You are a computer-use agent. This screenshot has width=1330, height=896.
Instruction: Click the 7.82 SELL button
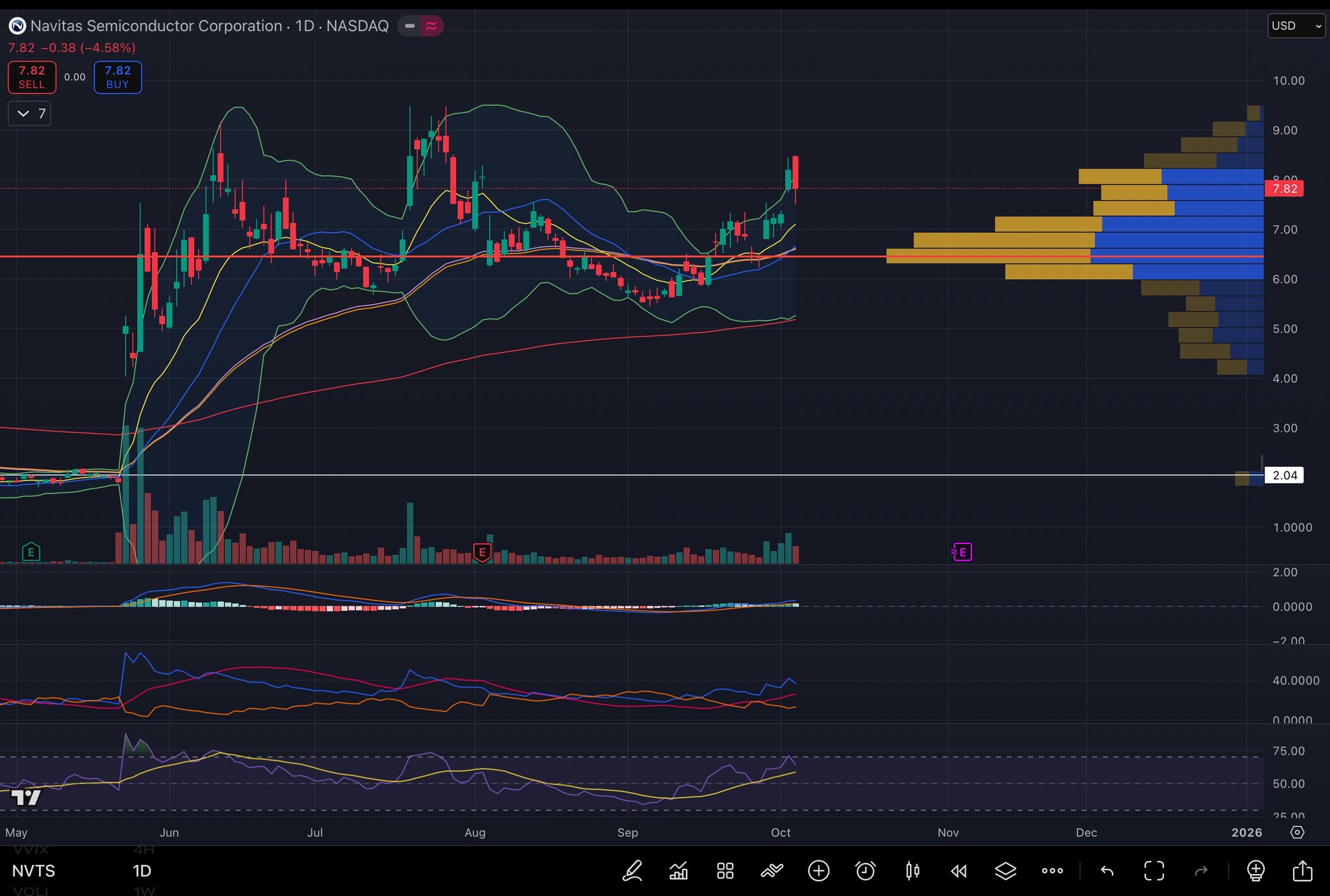coord(32,77)
